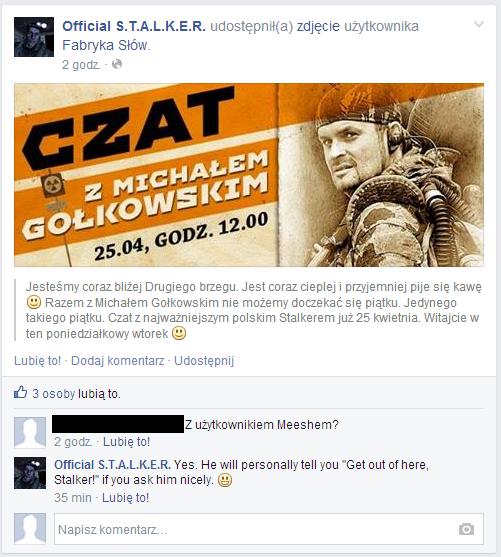Viewport: 501px width, 557px height.
Task: Show the '3 osoby' who like this
Action: pos(54,394)
